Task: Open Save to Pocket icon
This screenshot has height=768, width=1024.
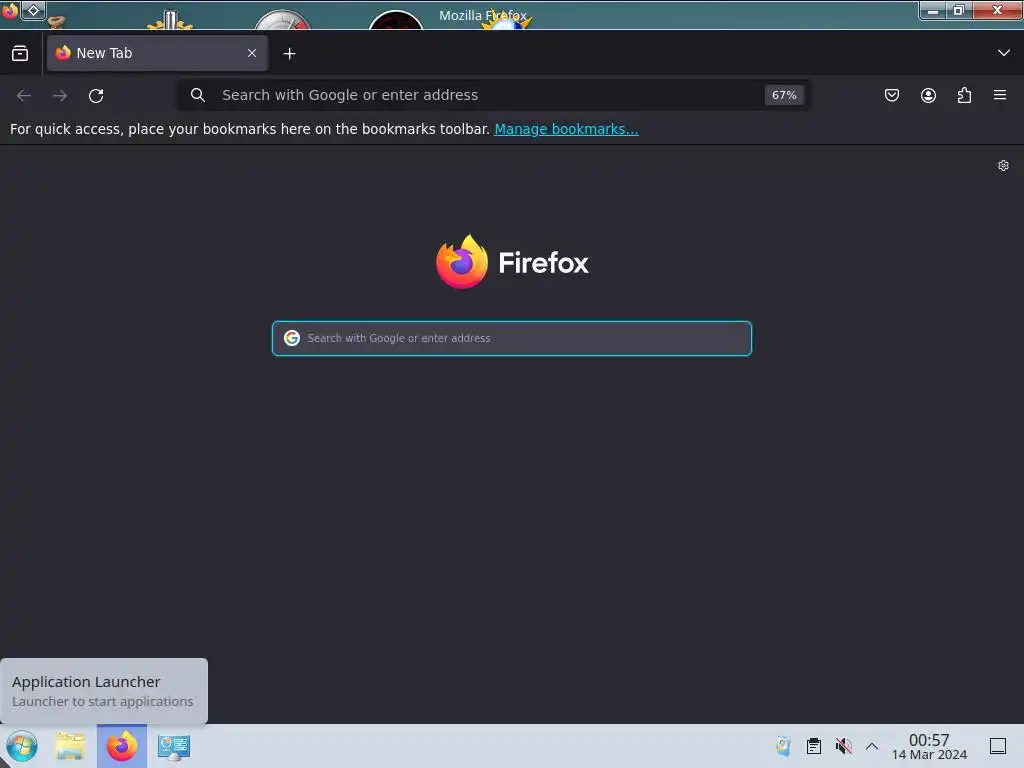Action: tap(892, 95)
